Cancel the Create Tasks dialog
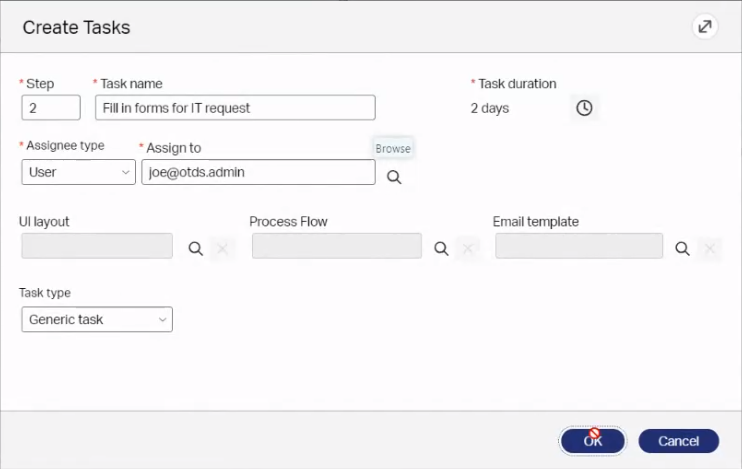The height and width of the screenshot is (469, 742). pos(678,441)
